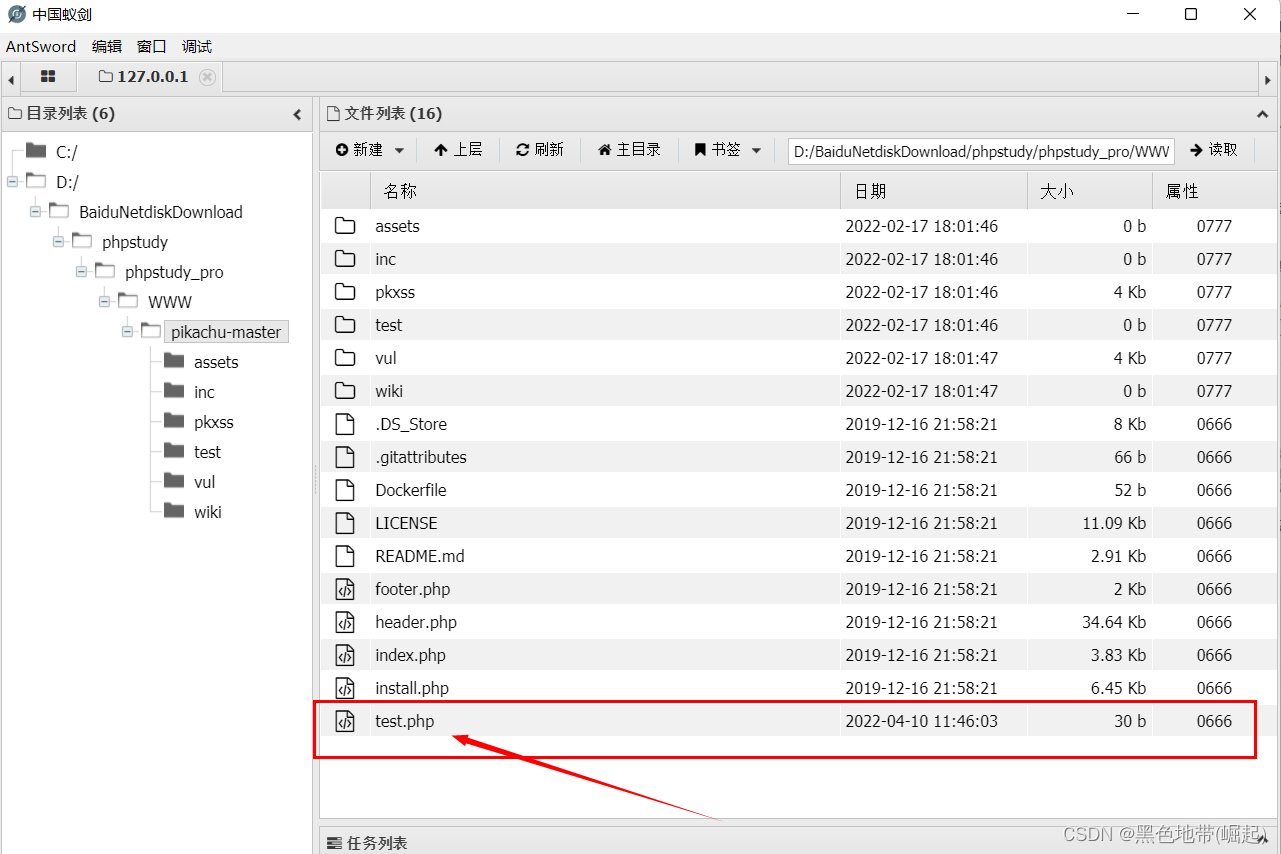Click the inc folder icon in file list
Image resolution: width=1281 pixels, height=854 pixels.
[x=345, y=259]
